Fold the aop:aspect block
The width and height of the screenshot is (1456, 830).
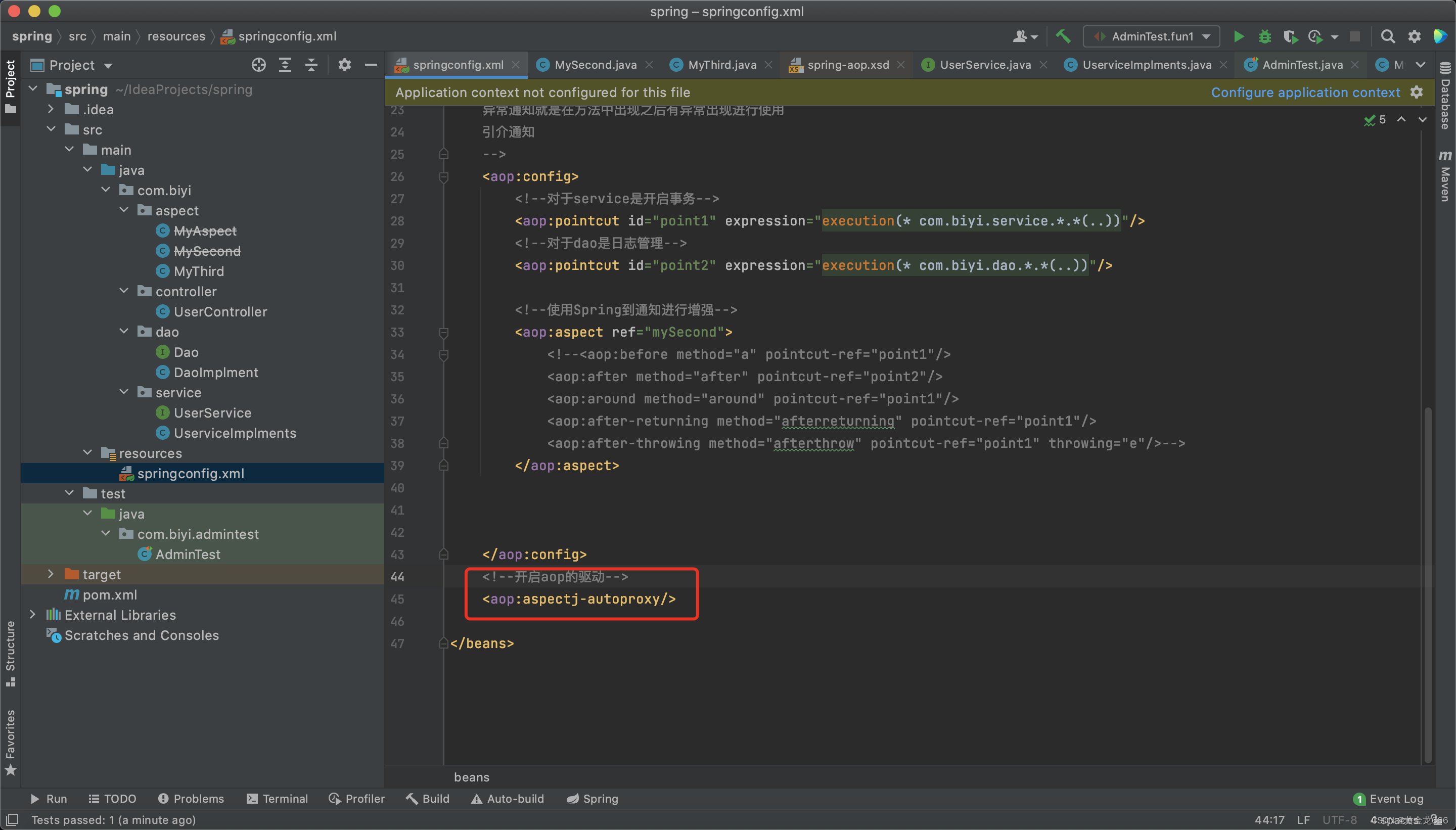pyautogui.click(x=443, y=332)
